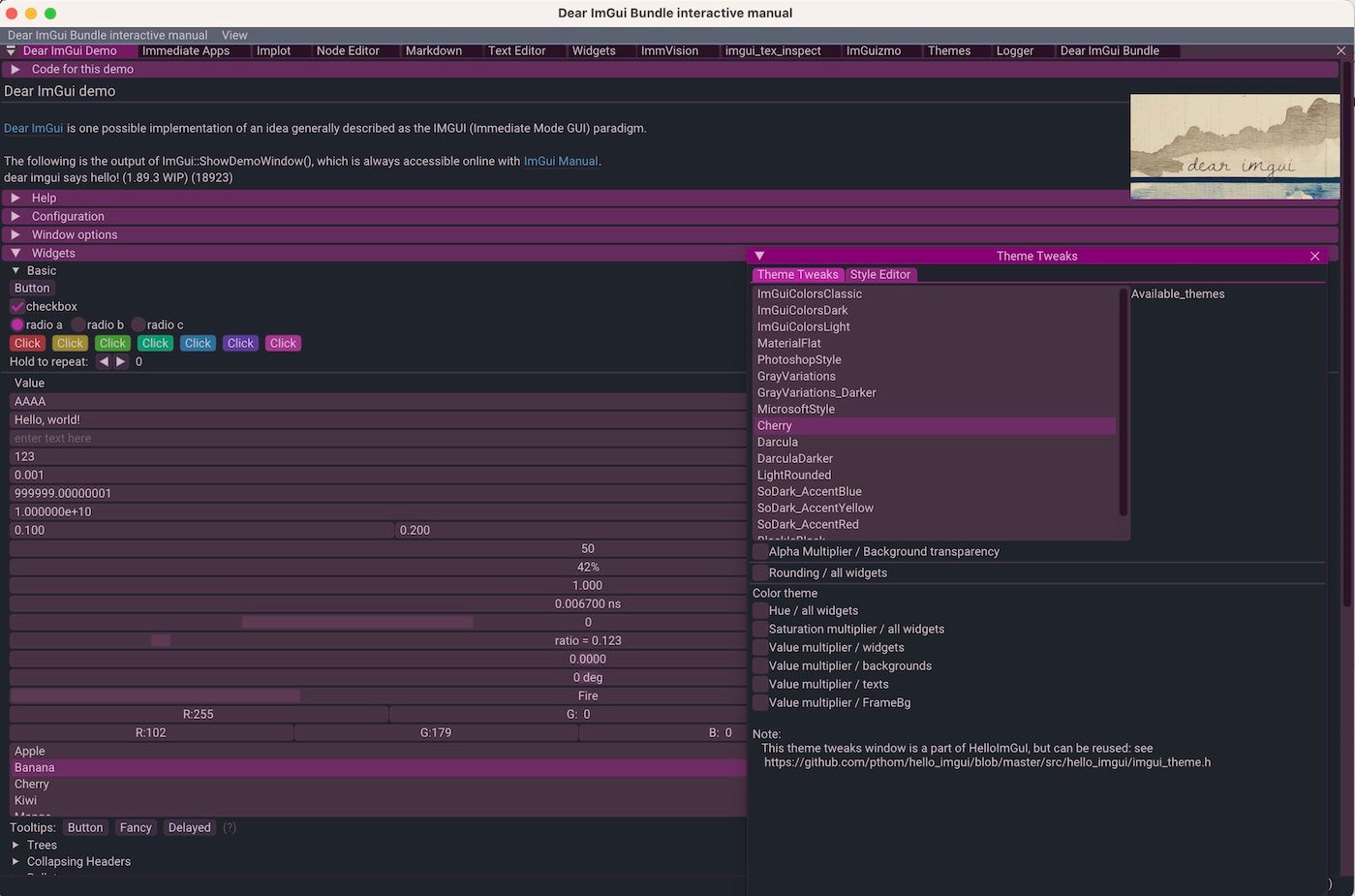This screenshot has height=896, width=1355.
Task: Open the ImGui Manual link
Action: click(561, 161)
